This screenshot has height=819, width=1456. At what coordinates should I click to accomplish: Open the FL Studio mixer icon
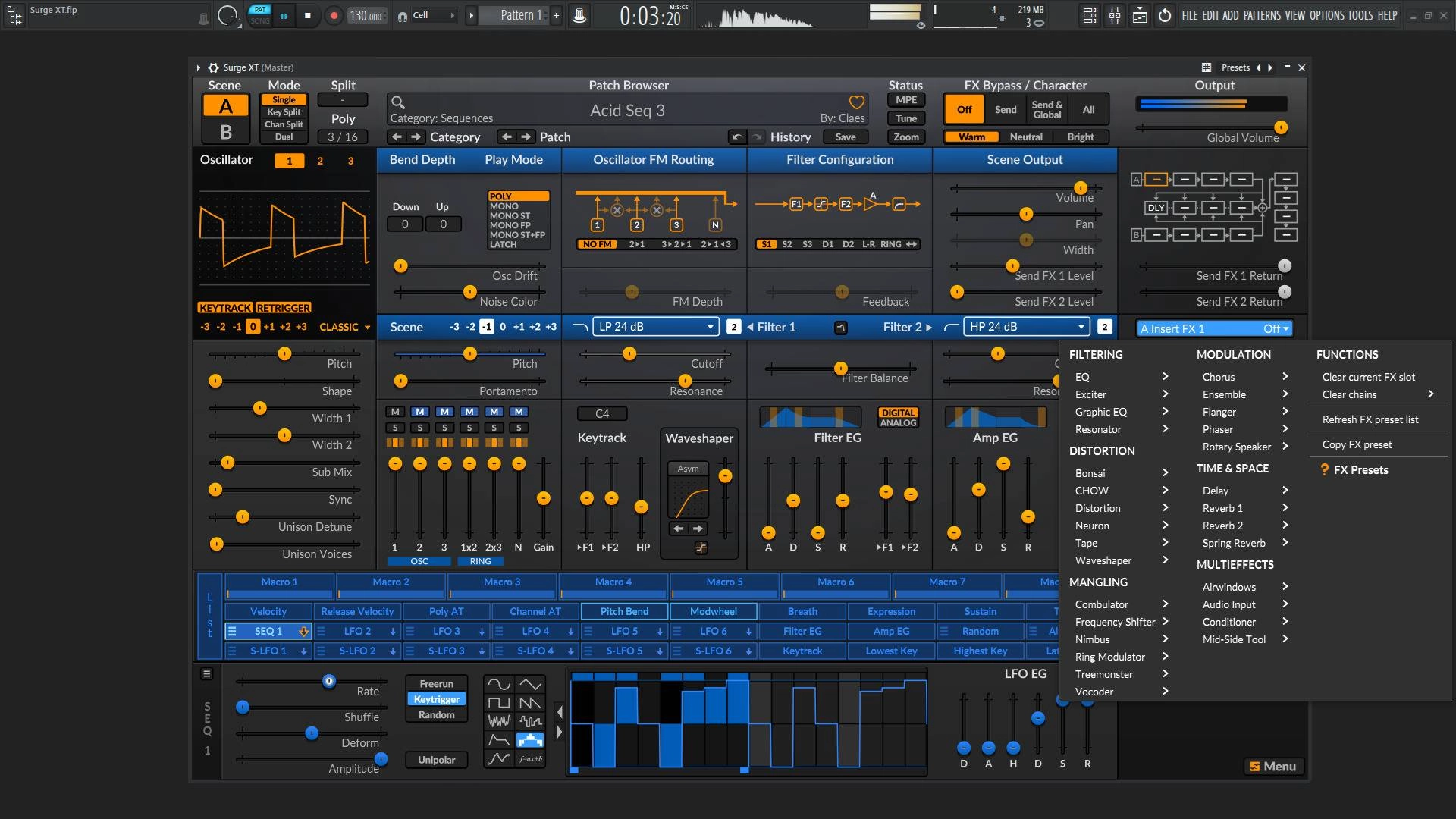1115,15
